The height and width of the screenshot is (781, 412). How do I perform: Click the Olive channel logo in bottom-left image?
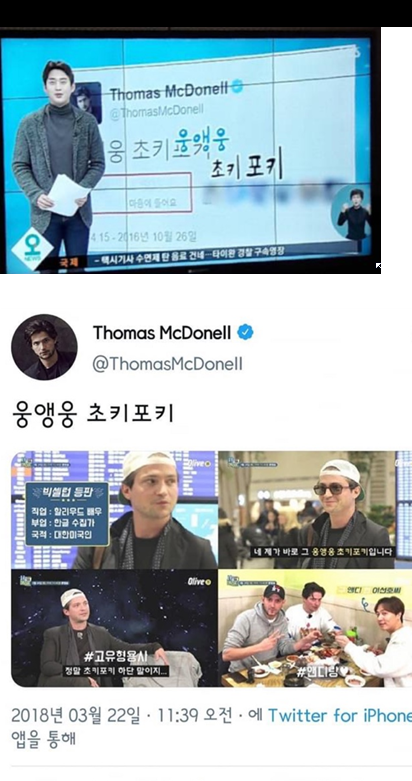coord(199,581)
